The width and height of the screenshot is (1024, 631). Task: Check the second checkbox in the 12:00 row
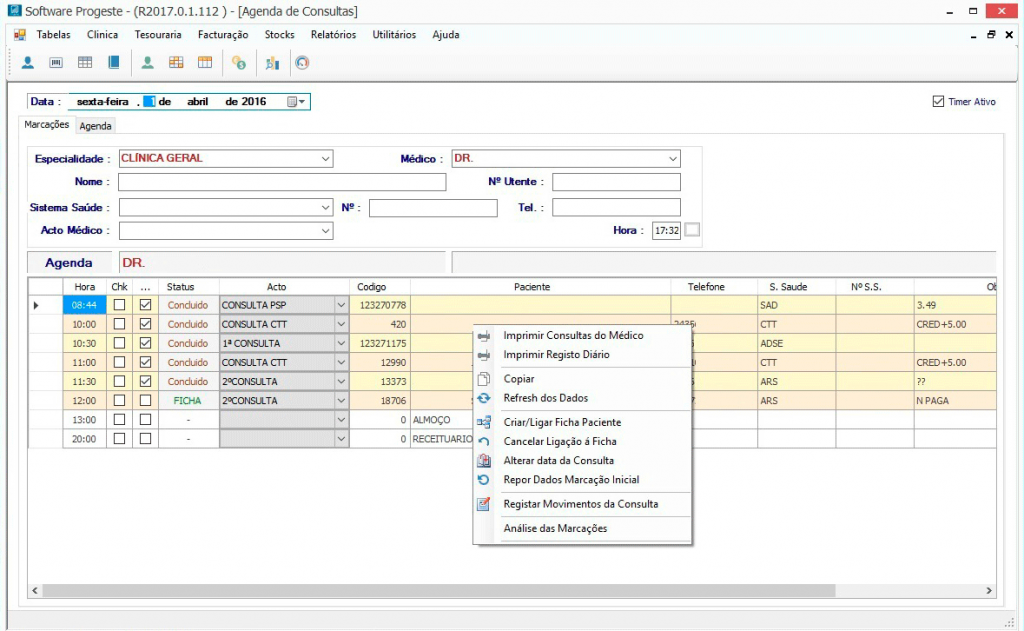[146, 400]
